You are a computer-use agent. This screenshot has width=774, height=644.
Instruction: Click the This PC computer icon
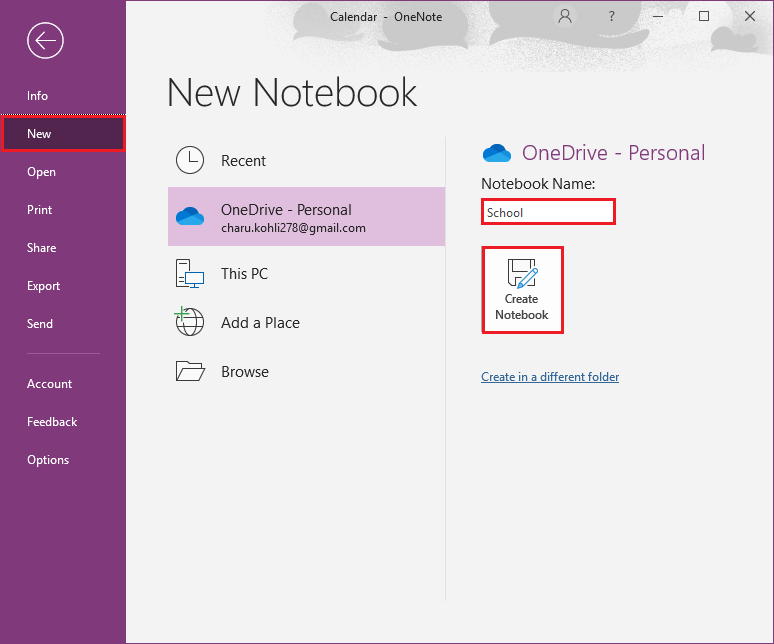tap(190, 273)
